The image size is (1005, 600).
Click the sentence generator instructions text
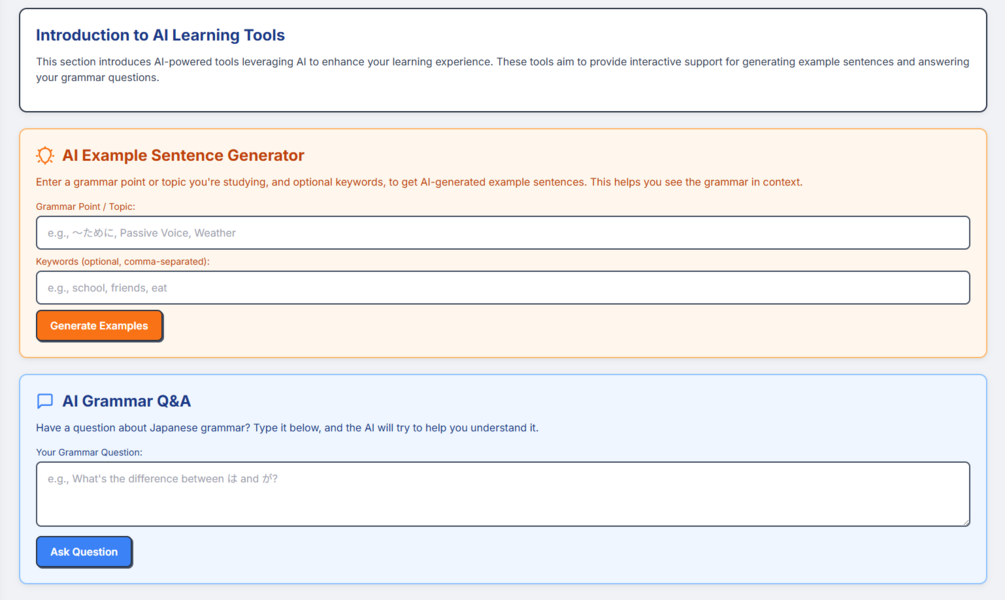tap(418, 182)
